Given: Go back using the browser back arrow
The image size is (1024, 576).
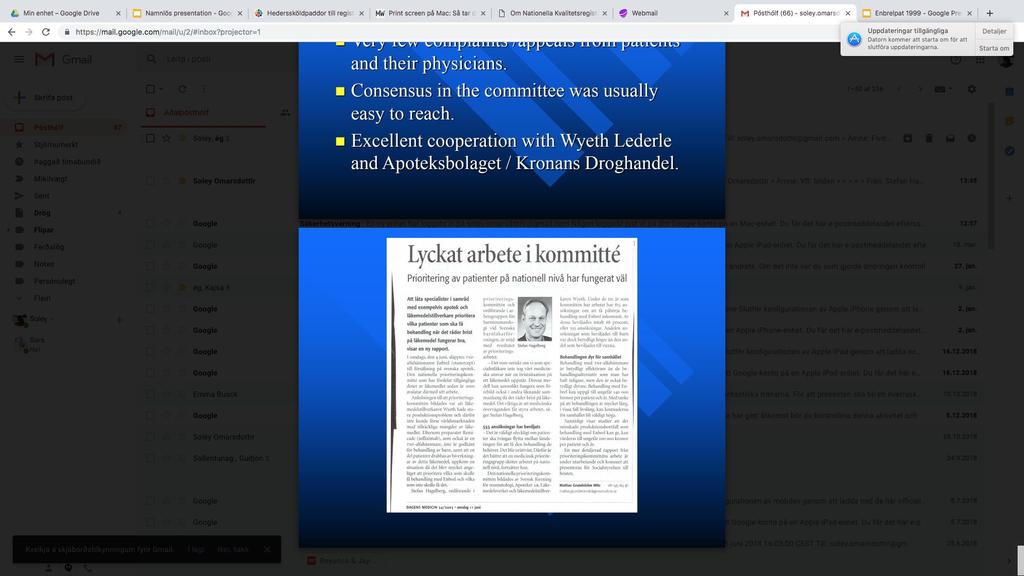Looking at the screenshot, I should pyautogui.click(x=12, y=31).
